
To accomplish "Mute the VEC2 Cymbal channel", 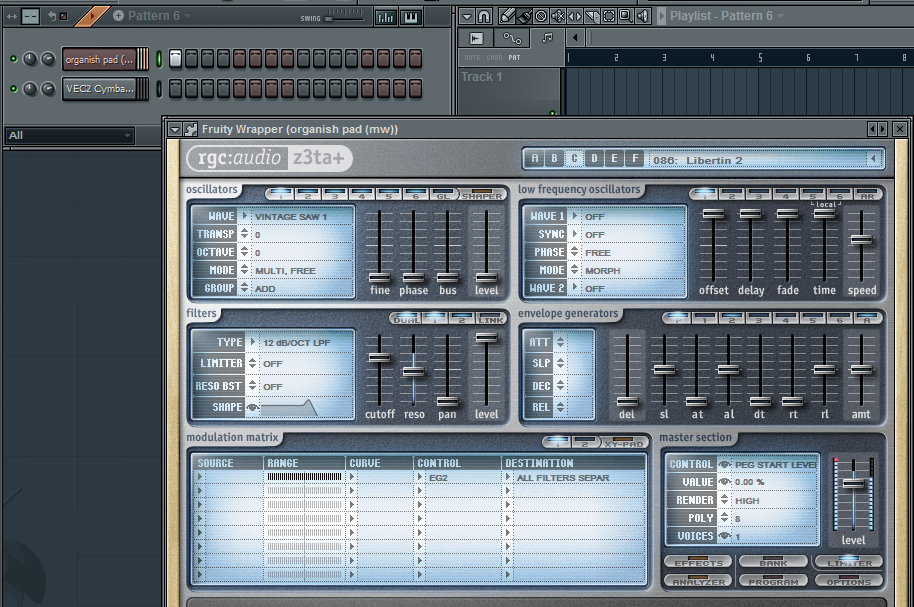I will pyautogui.click(x=13, y=89).
